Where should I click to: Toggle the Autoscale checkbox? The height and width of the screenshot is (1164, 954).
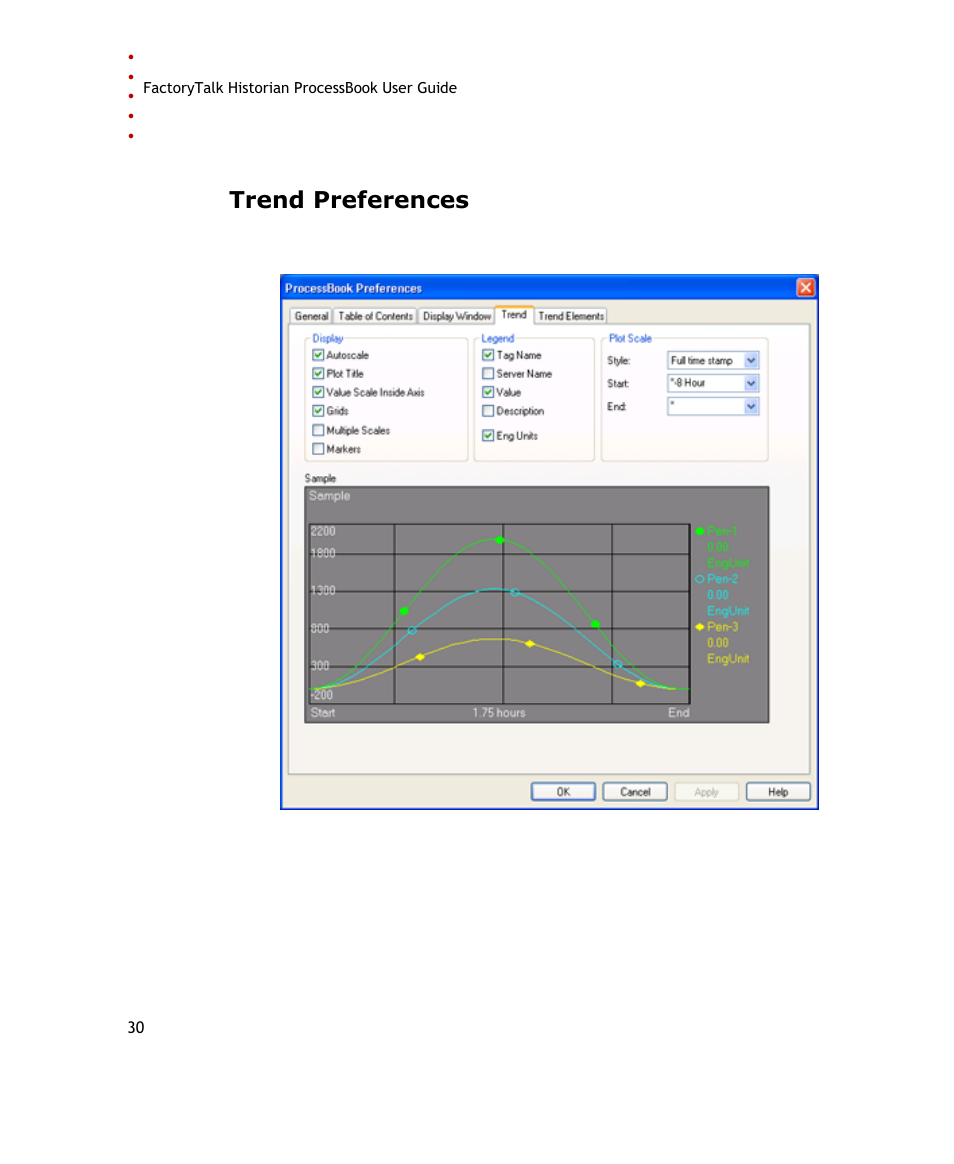318,355
